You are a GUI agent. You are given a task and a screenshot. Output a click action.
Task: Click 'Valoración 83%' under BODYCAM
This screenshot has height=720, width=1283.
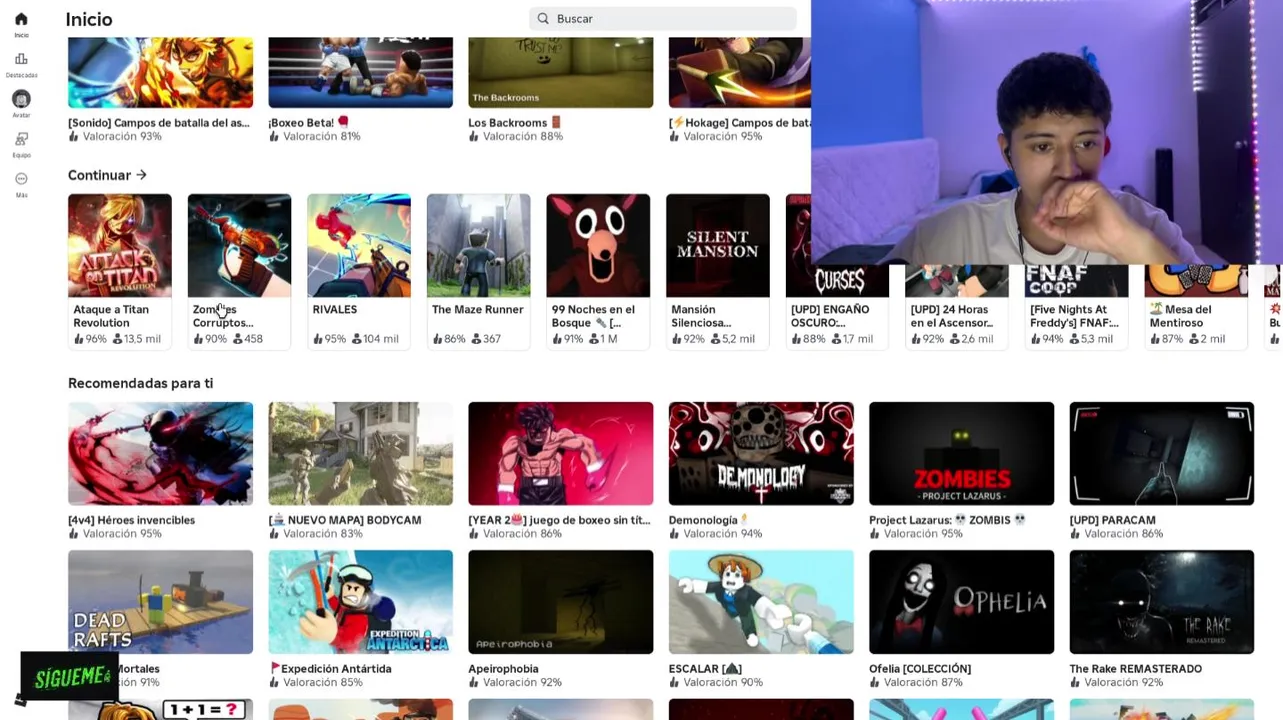click(x=322, y=534)
